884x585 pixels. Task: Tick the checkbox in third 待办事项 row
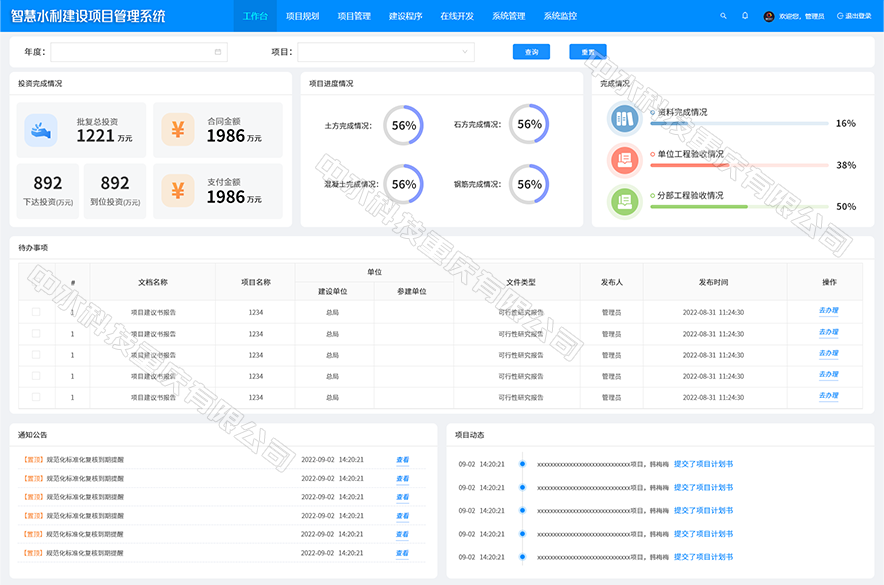click(36, 354)
